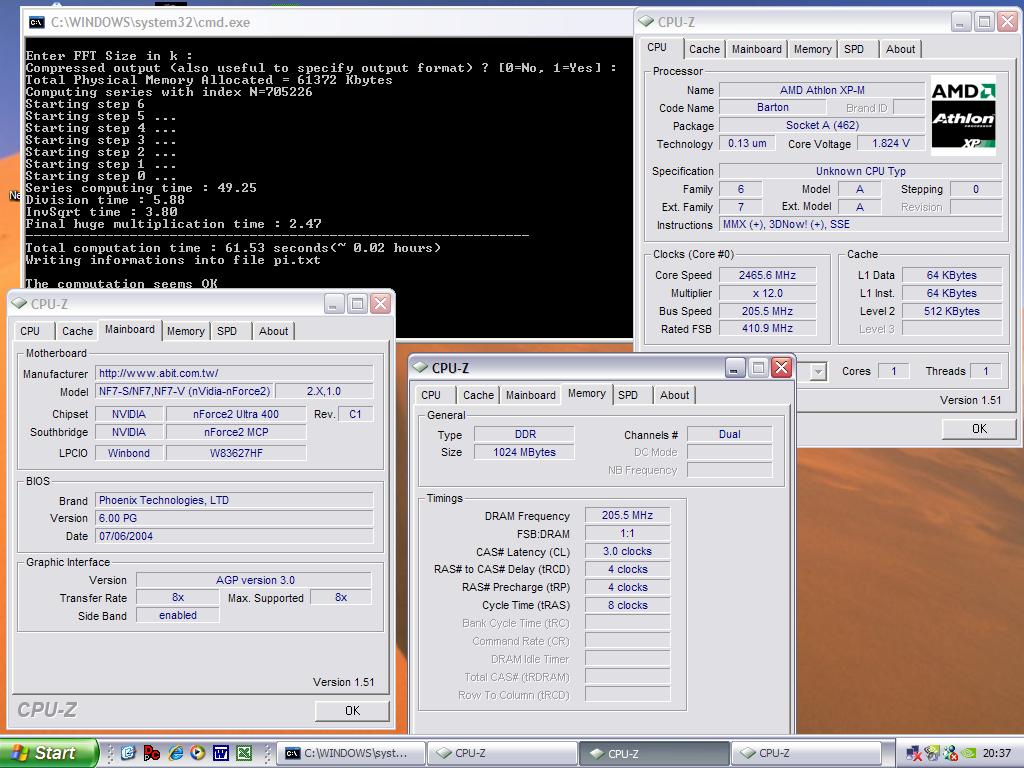Click OK in the processor CPU-Z window

tap(979, 429)
